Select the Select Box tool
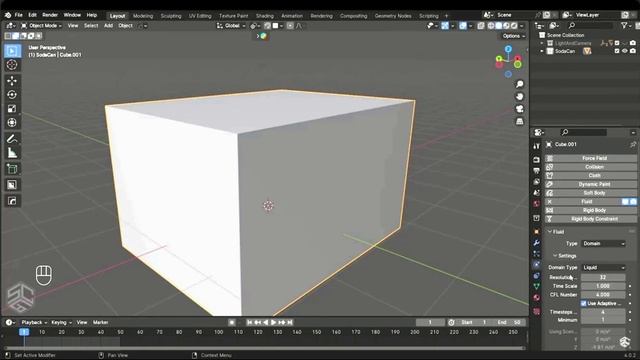 [x=12, y=51]
